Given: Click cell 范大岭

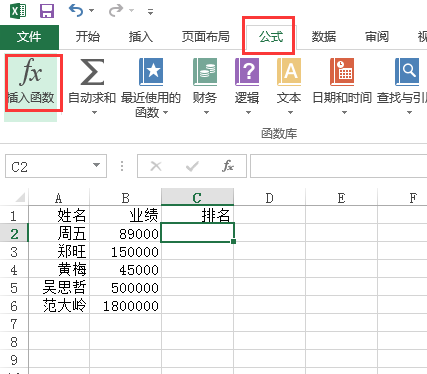Looking at the screenshot, I should (59, 305).
